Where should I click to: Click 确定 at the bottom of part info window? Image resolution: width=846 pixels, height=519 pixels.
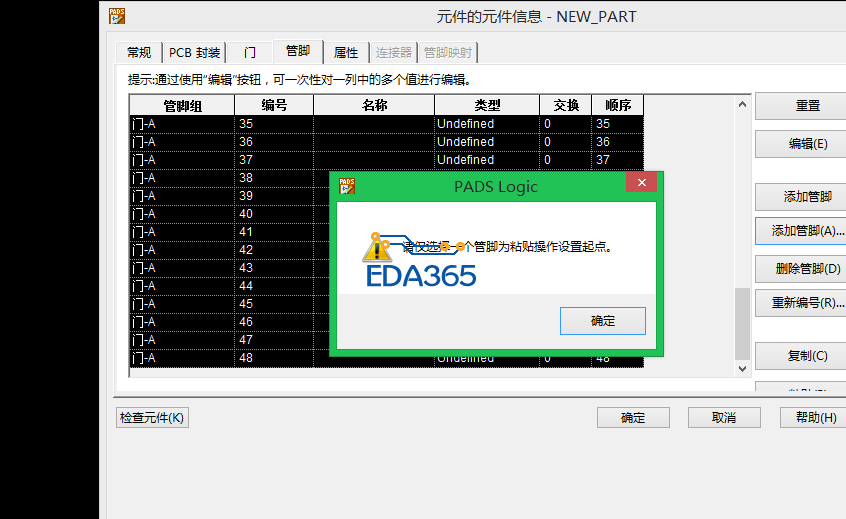coord(633,418)
